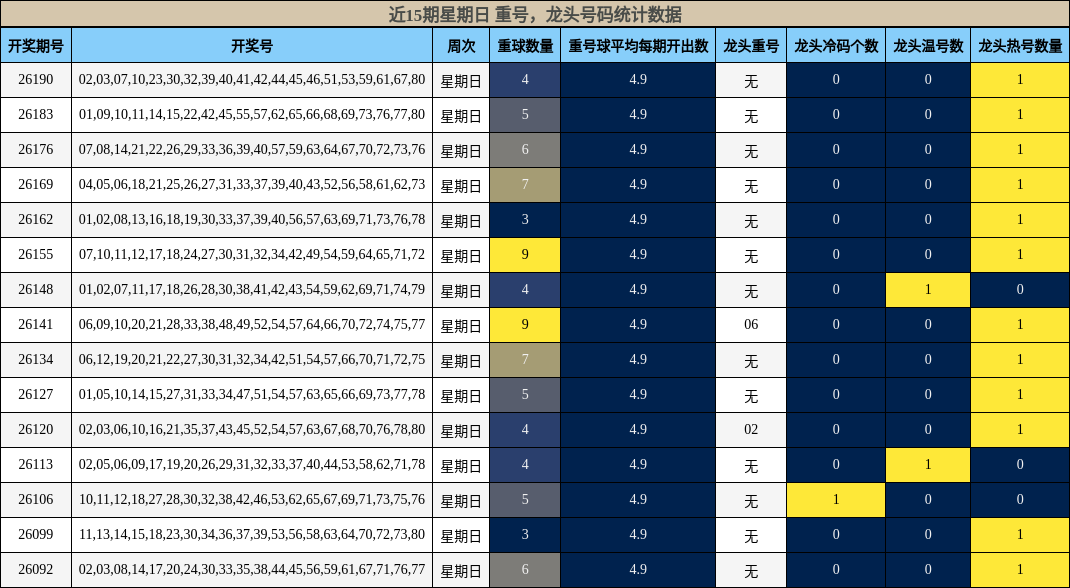
Task: Click the numbers starting 02,03,07,10,23 for period 26190
Action: (x=252, y=80)
